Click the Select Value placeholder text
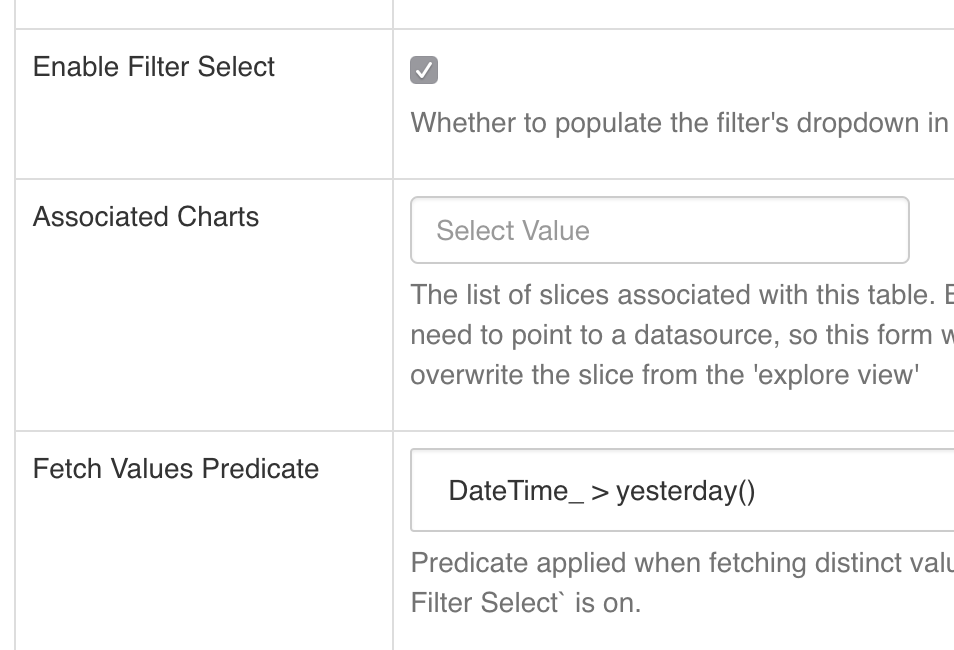Screen dimensions: 954x650 (510, 230)
